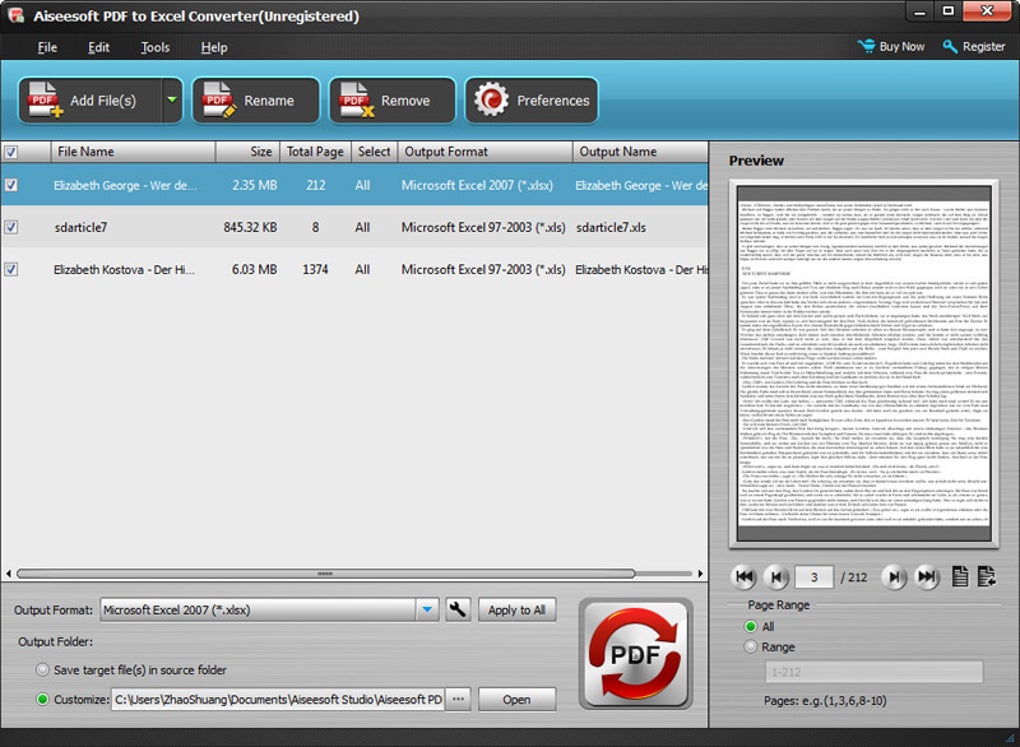Screen dimensions: 1020x747
Task: Click the page export icon beside page navigation
Action: [987, 577]
